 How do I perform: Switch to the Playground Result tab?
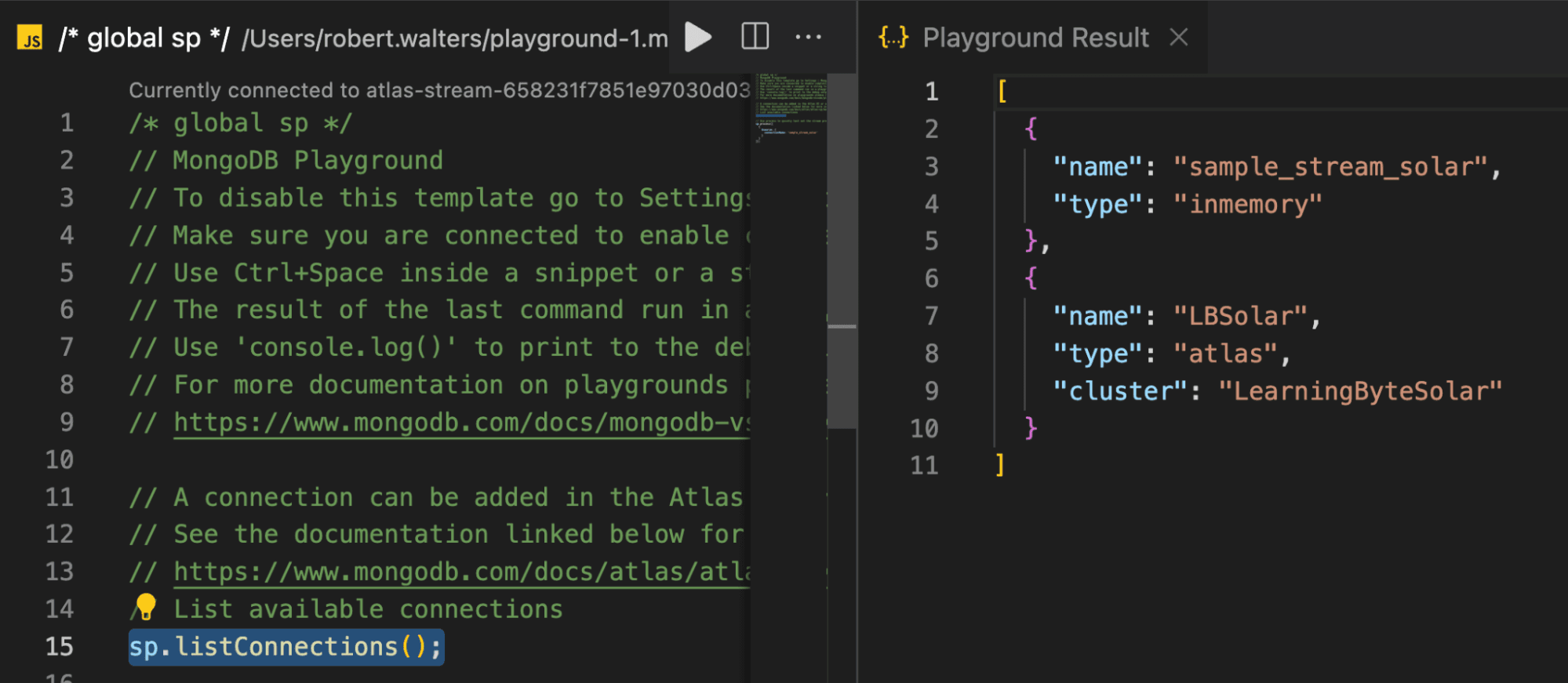pos(1035,37)
